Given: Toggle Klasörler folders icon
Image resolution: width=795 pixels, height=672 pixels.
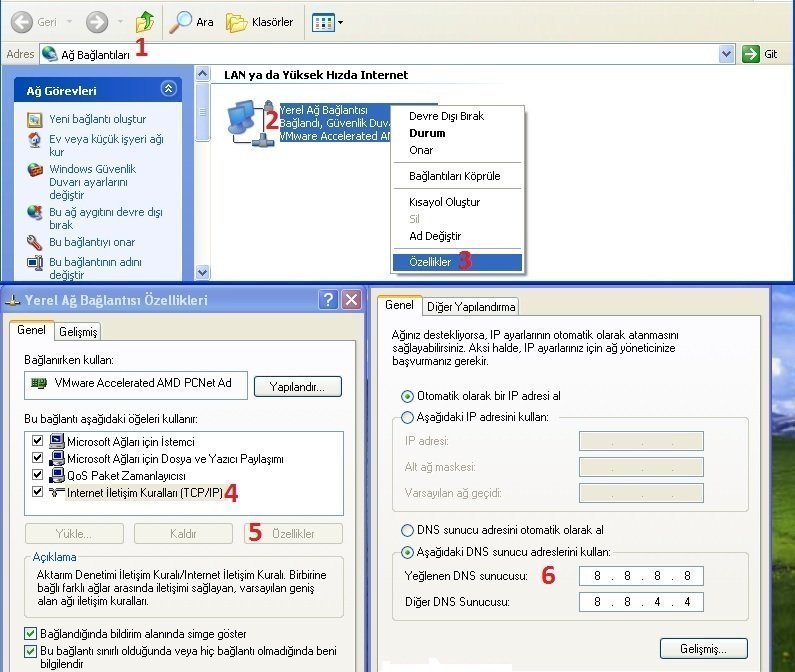Looking at the screenshot, I should point(236,22).
